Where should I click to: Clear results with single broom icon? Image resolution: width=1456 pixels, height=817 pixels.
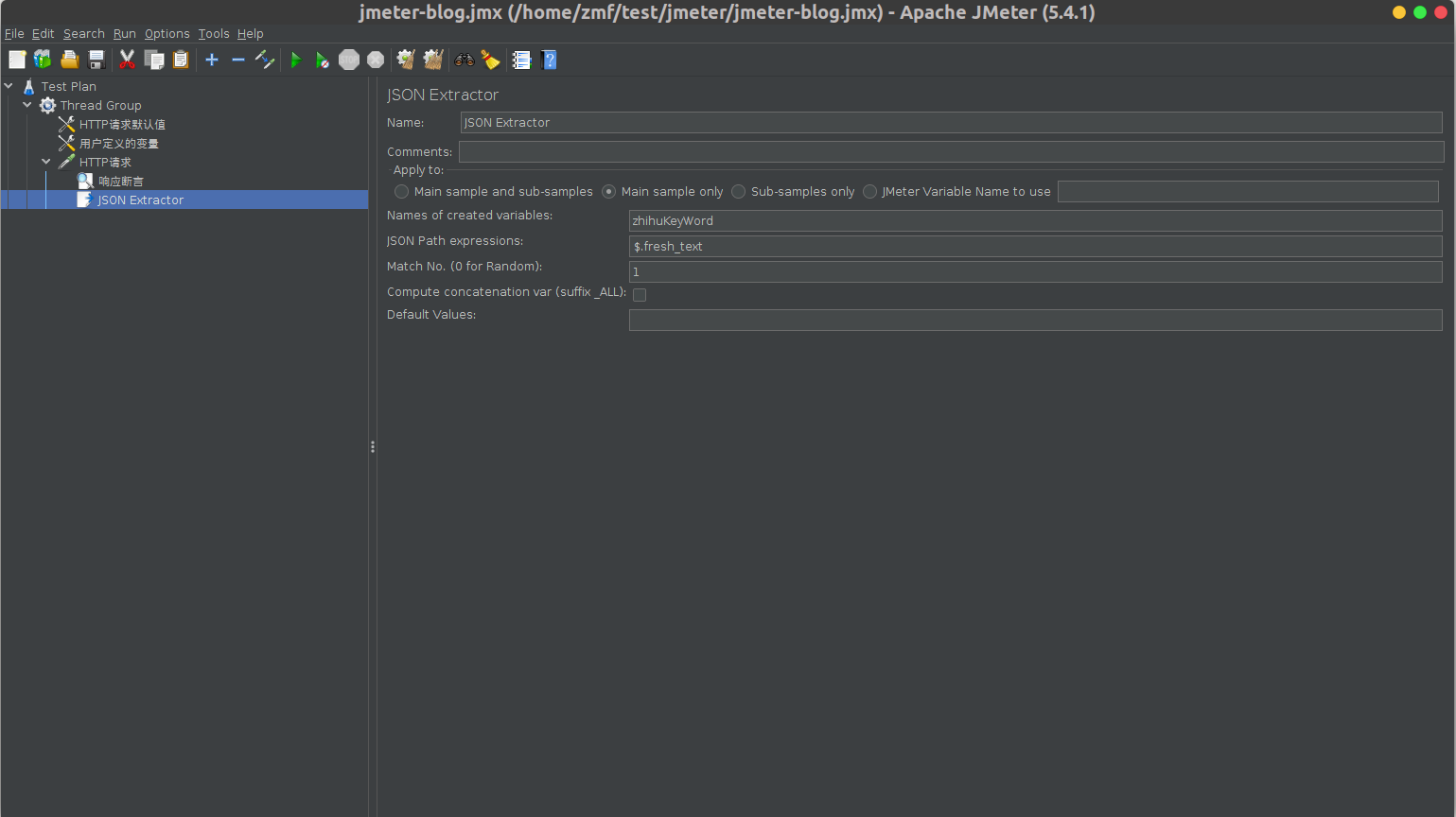pos(407,60)
